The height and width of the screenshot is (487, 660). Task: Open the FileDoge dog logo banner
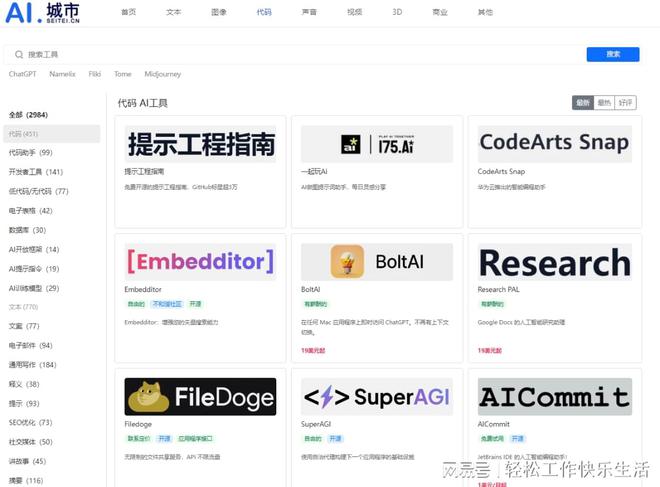[200, 397]
